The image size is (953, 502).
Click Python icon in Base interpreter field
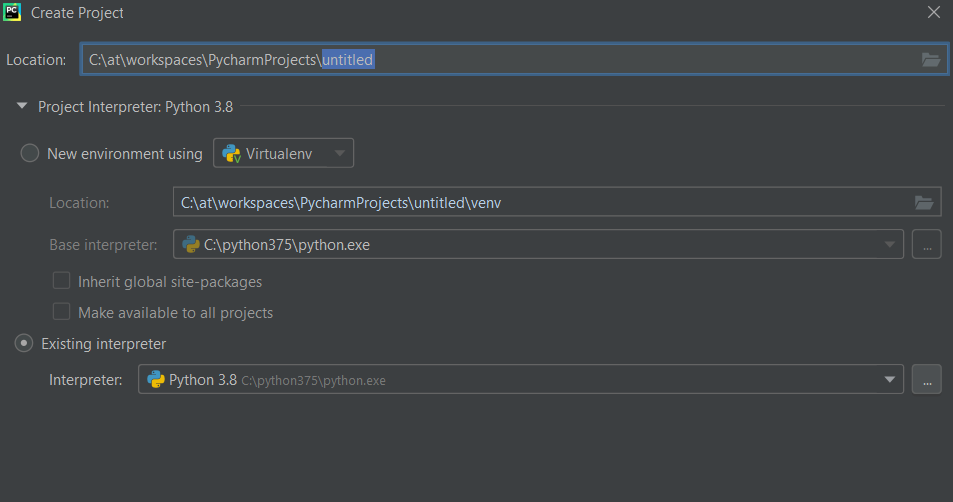191,244
